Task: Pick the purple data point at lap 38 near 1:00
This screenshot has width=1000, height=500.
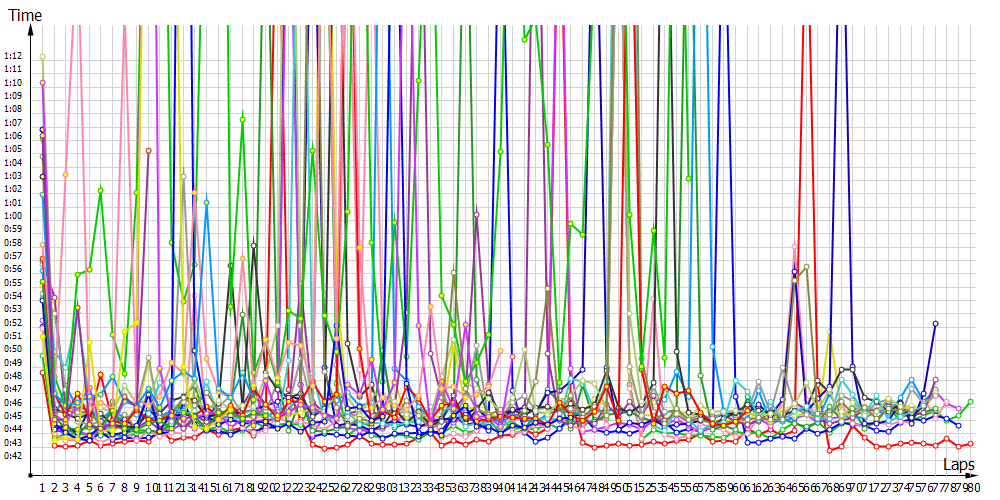Action: click(x=477, y=214)
